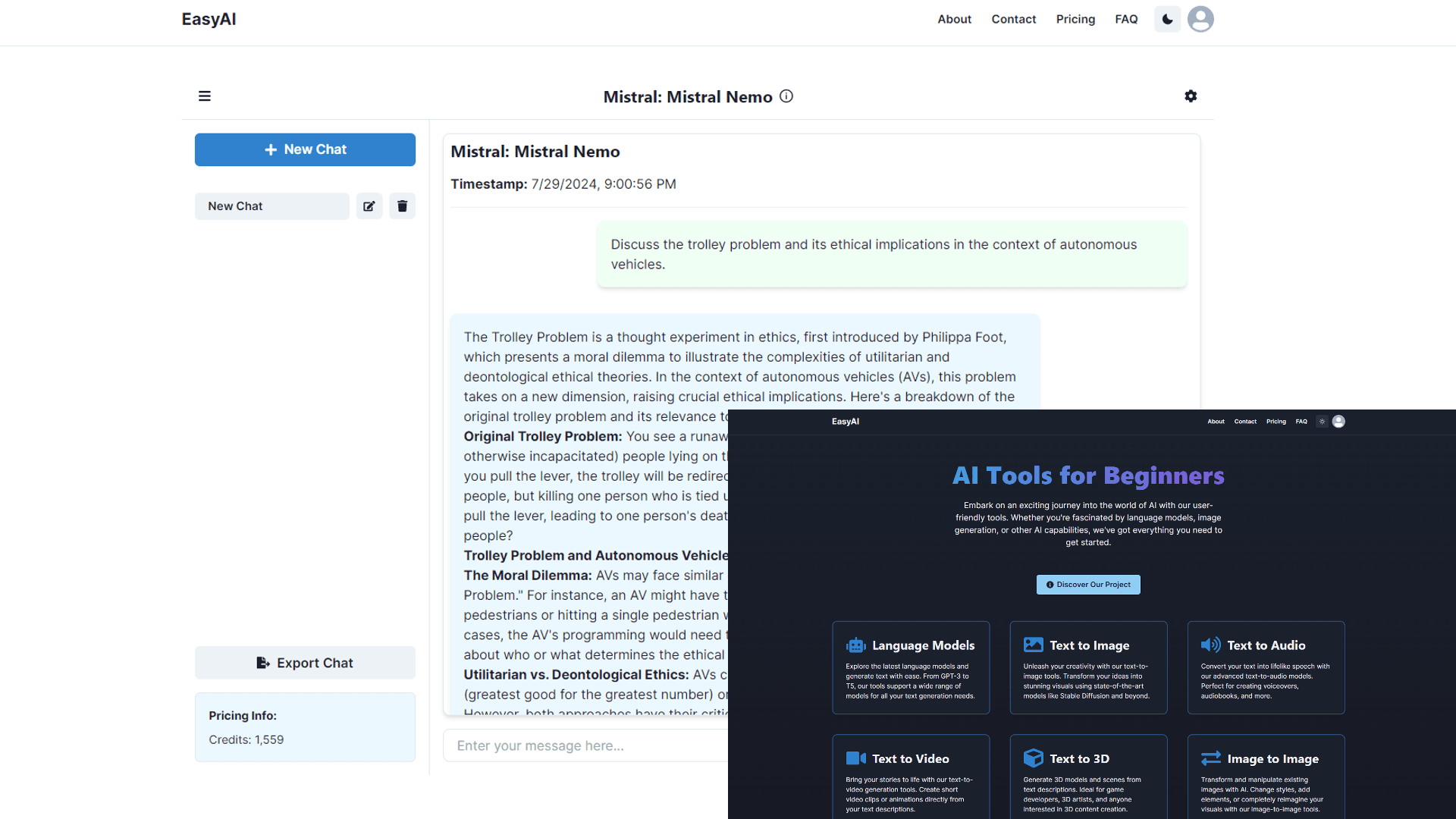Open the chat settings gear

pos(1191,96)
